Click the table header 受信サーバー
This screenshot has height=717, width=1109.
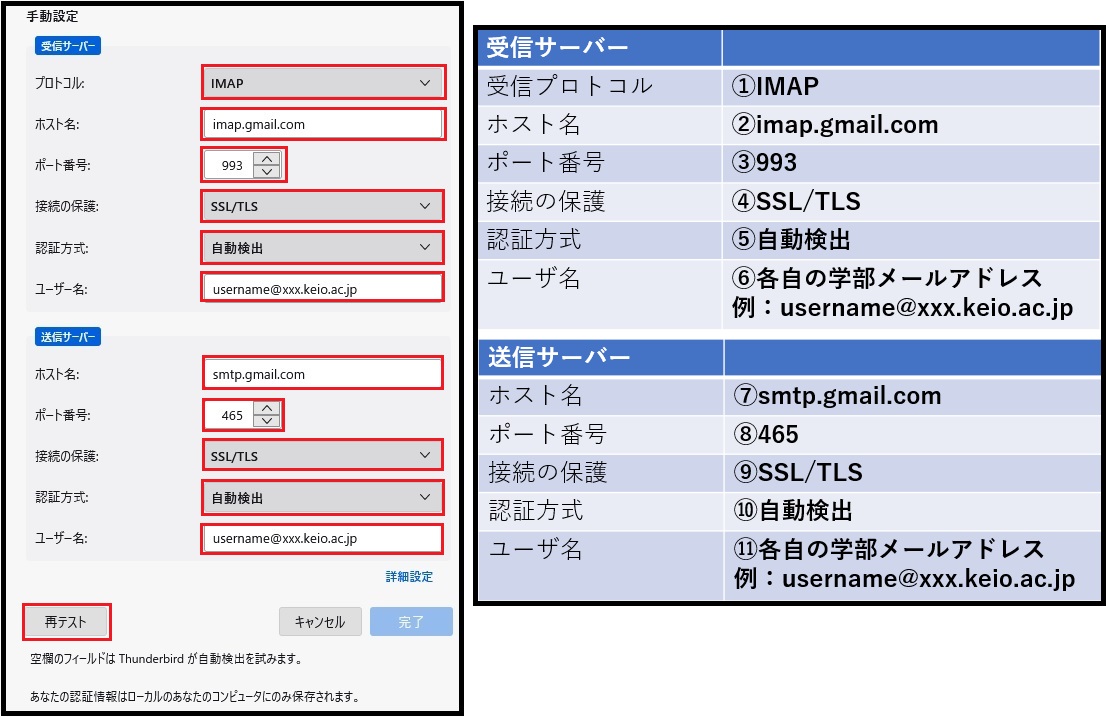[x=600, y=48]
